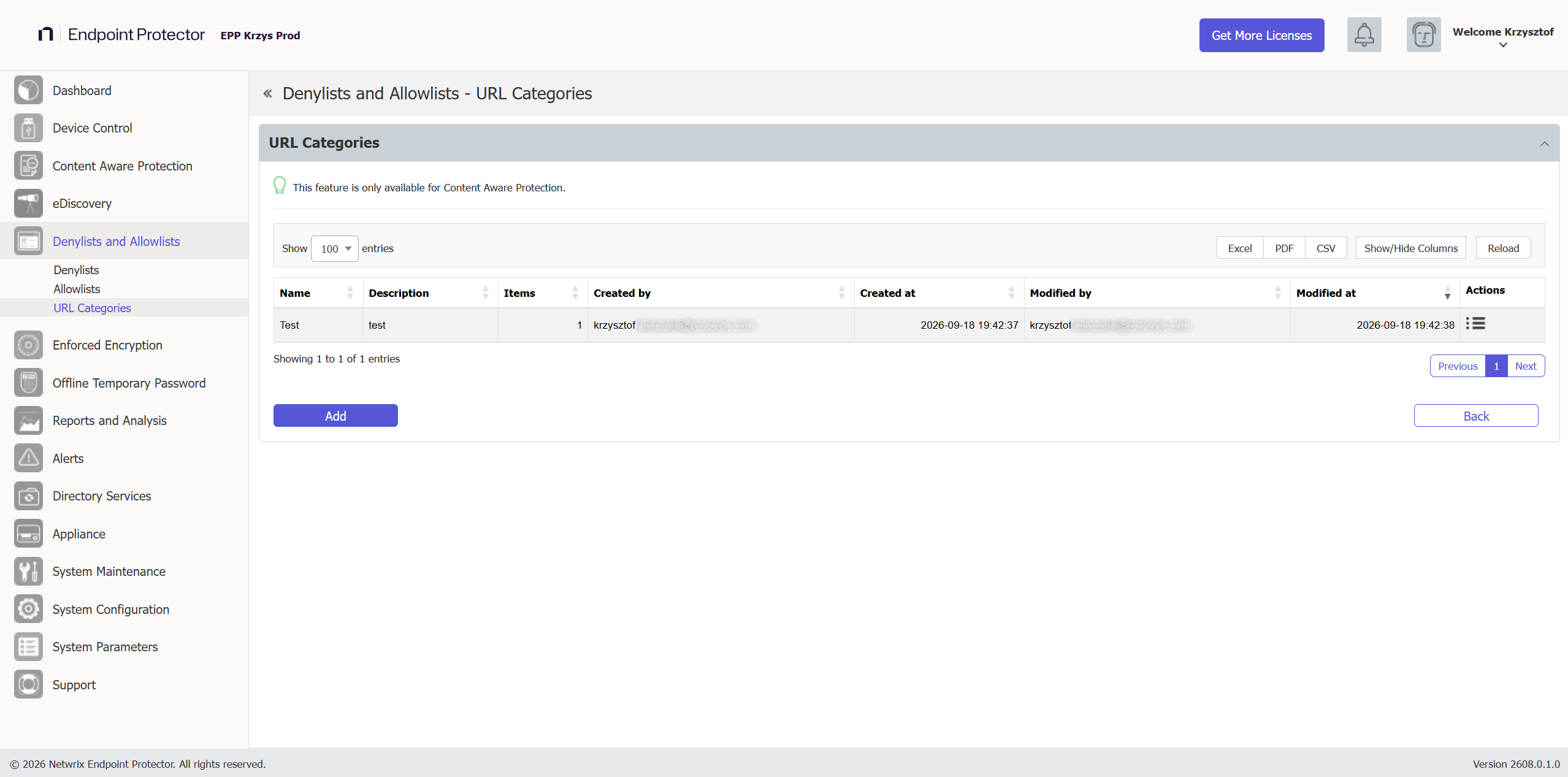Click the Alerts warning triangle icon
This screenshot has height=777, width=1568.
tap(28, 458)
